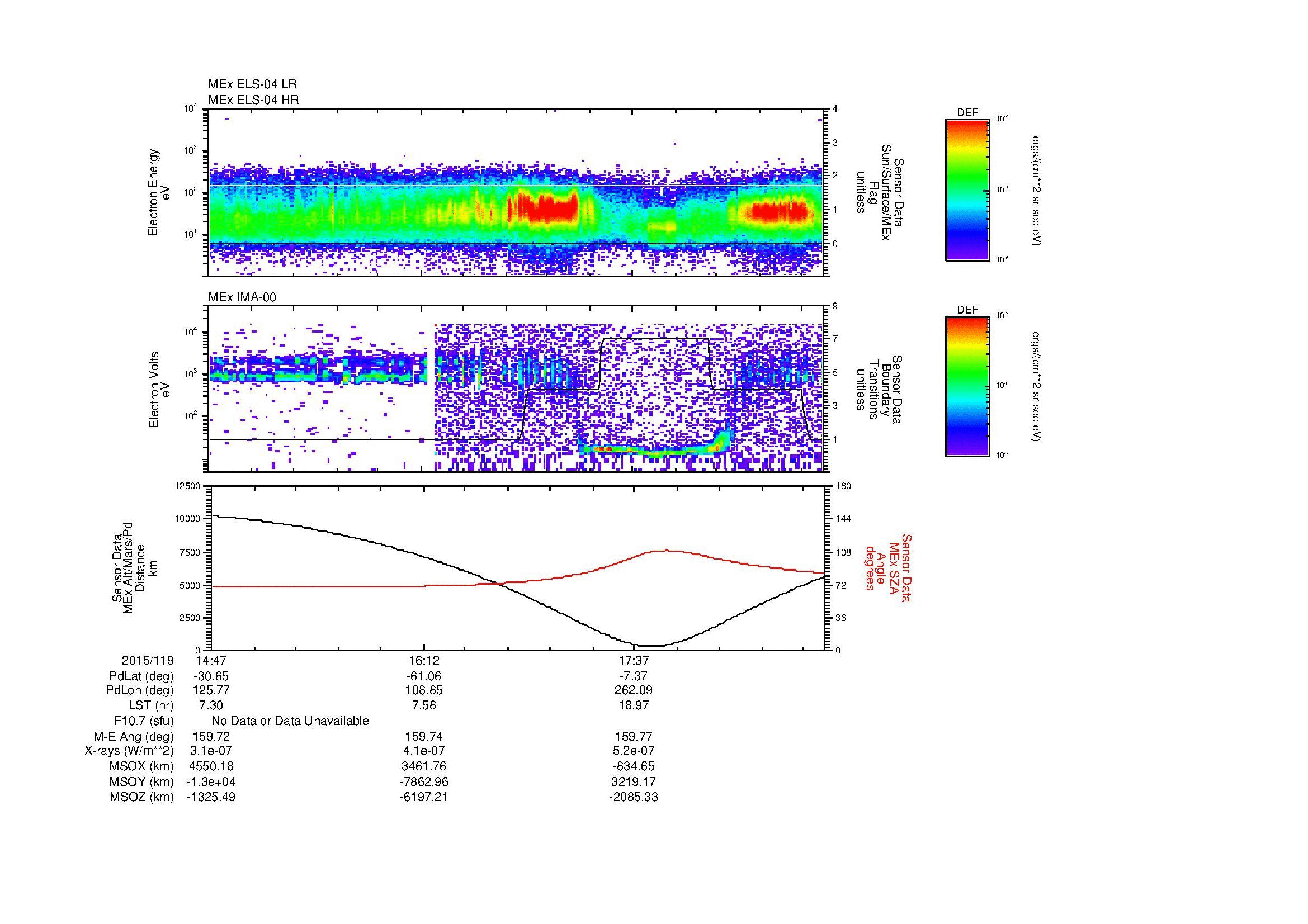Click the ELS electron energy spectrogram
This screenshot has height=924, width=1308.
(x=517, y=192)
